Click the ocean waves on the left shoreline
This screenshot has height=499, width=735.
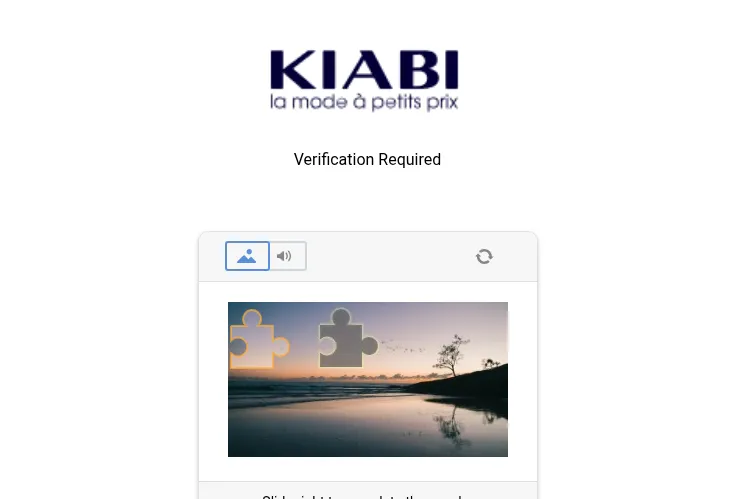(281, 393)
